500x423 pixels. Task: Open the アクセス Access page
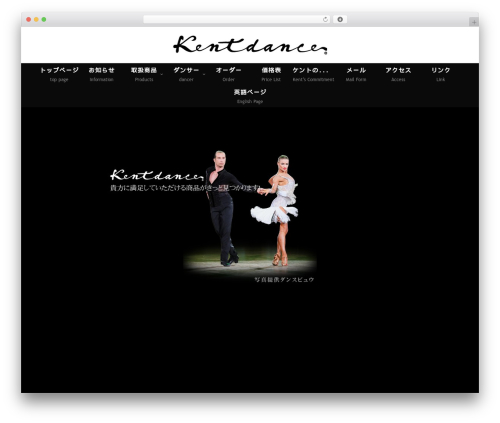coord(398,74)
